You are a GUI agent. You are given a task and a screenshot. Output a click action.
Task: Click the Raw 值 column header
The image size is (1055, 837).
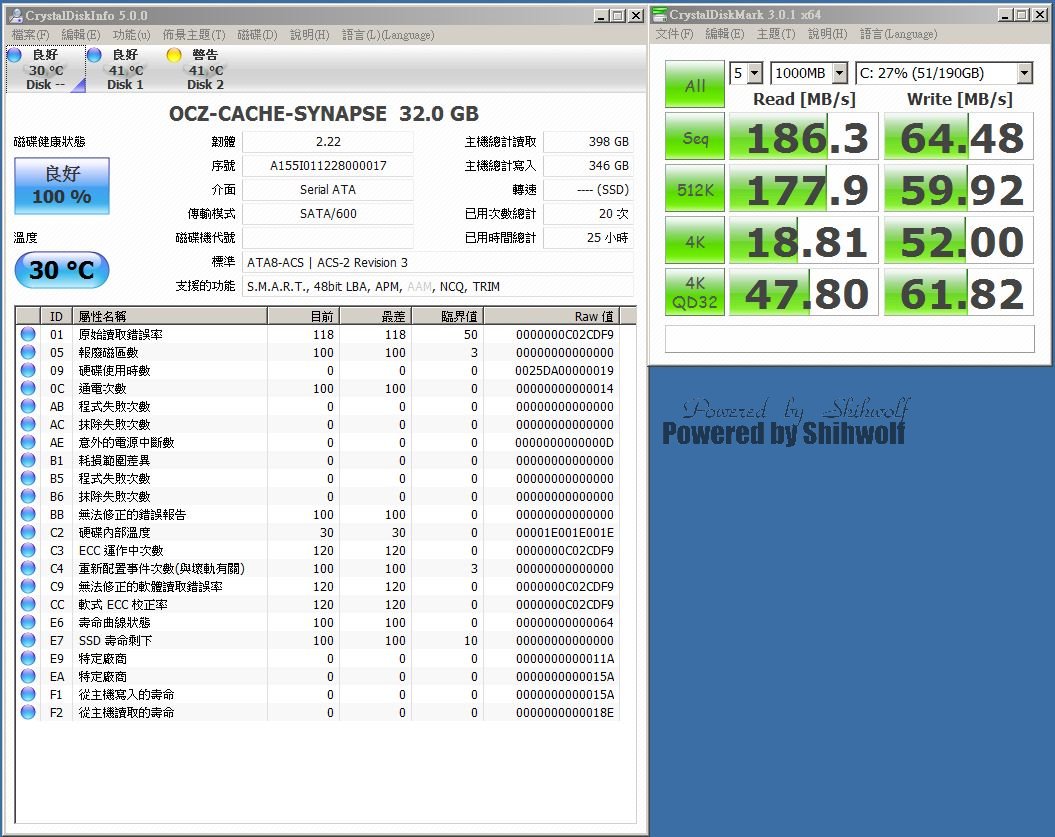coord(551,316)
